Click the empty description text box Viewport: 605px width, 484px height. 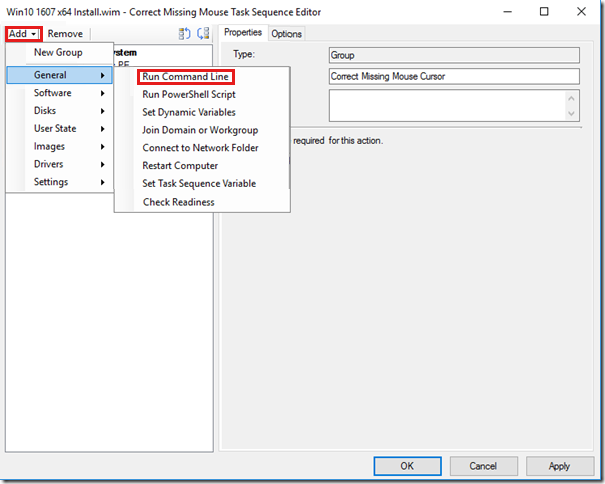click(x=448, y=105)
